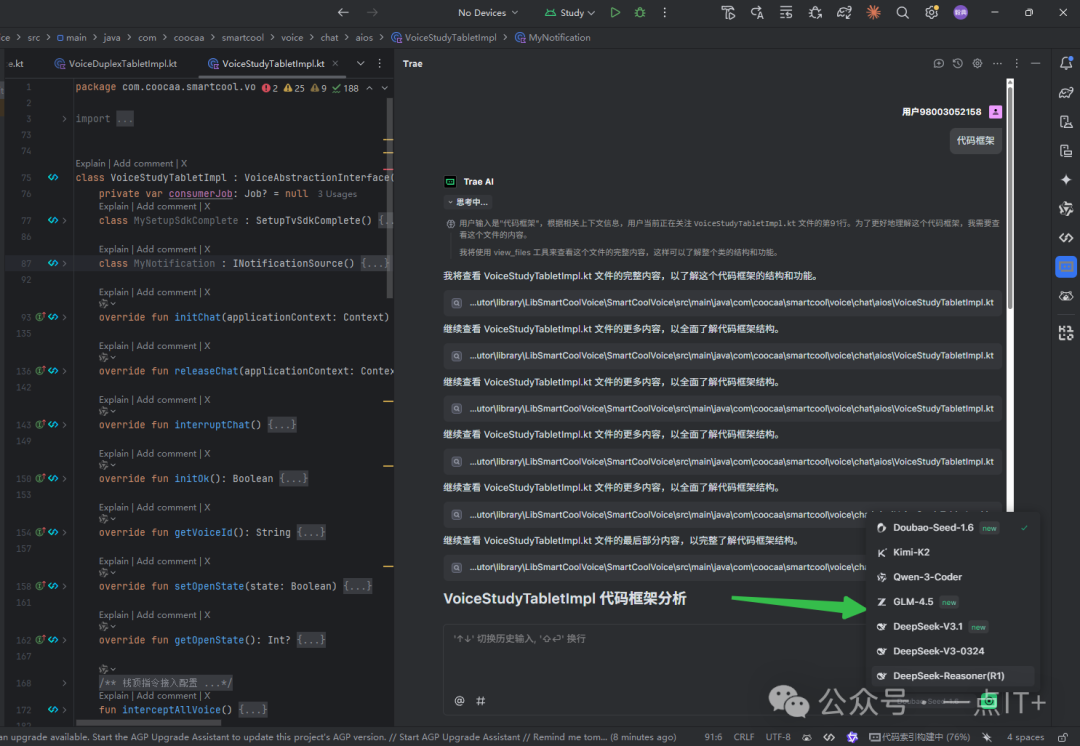Screen dimensions: 1080x746
Task: Navigate back with the left arrow
Action: coord(343,12)
